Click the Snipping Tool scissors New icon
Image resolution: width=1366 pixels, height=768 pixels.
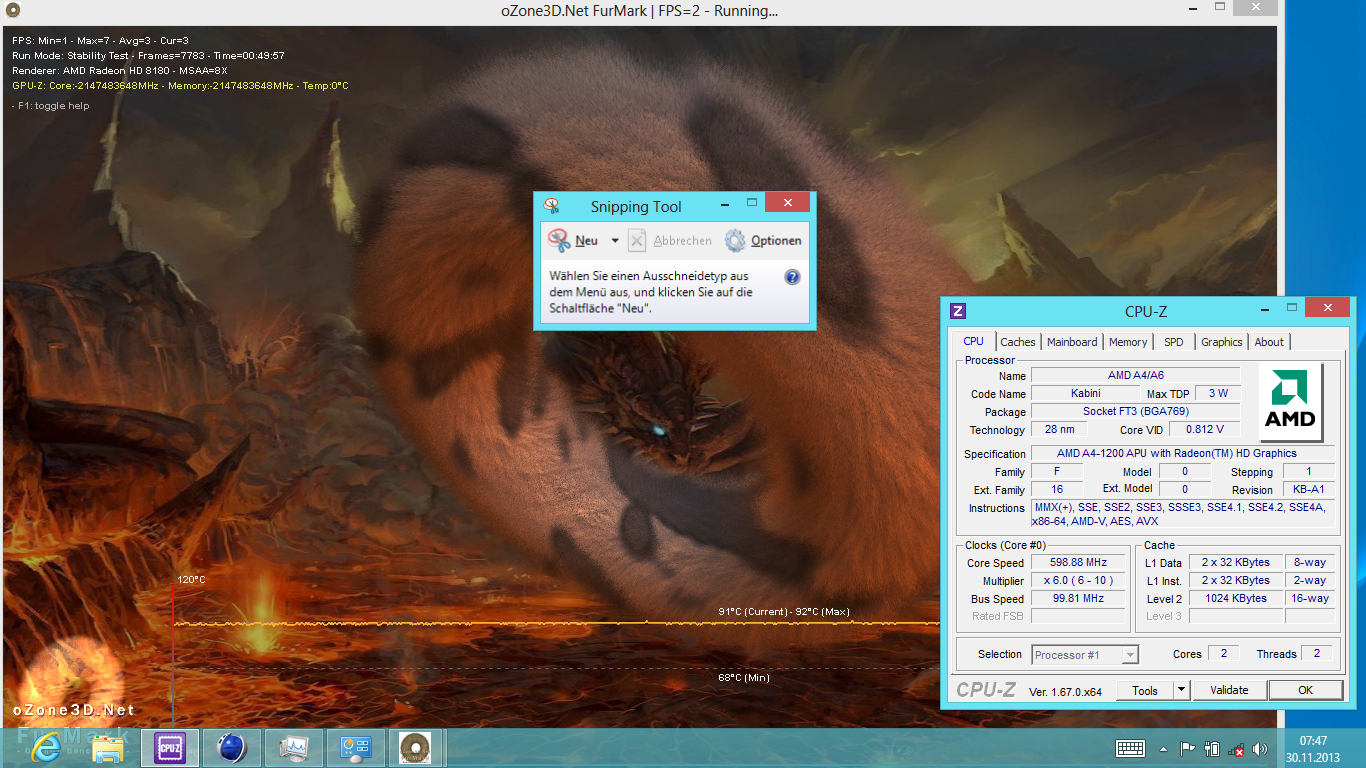pyautogui.click(x=559, y=240)
